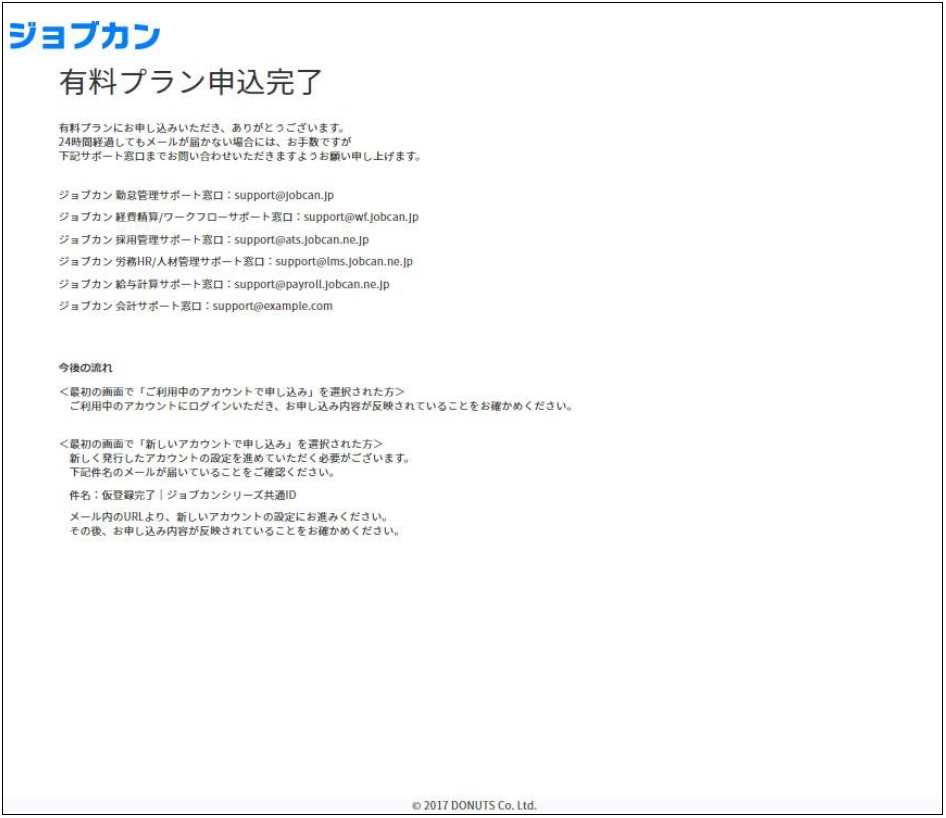Image resolution: width=946 pixels, height=818 pixels.
Task: Click the support@lms.jobcan.ne.jp email address
Action: tap(344, 262)
